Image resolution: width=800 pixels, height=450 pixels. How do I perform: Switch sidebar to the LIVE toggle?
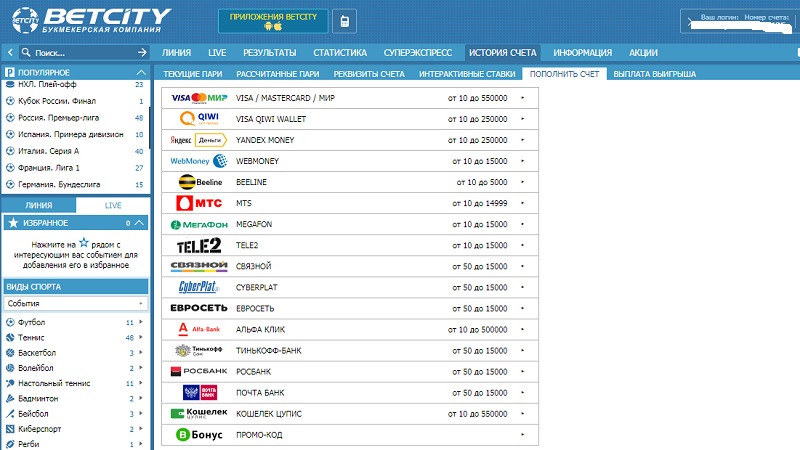pyautogui.click(x=113, y=205)
